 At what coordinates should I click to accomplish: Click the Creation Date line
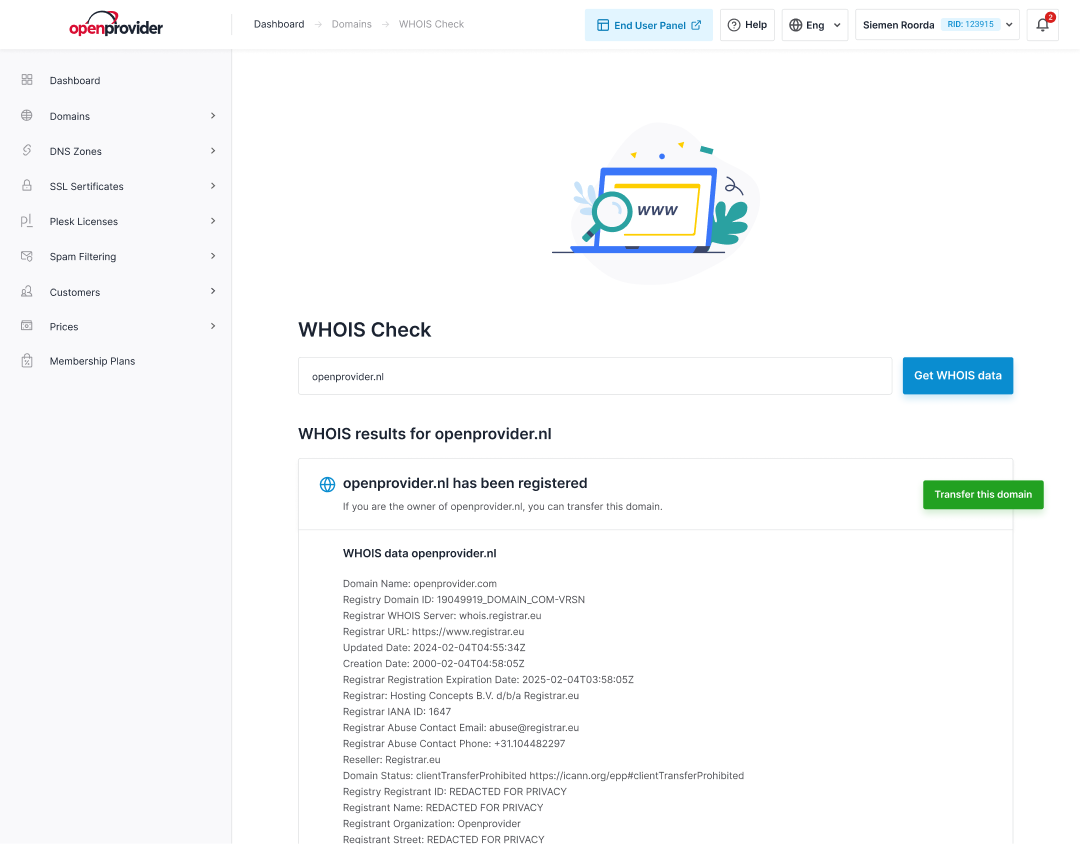[x=433, y=663]
